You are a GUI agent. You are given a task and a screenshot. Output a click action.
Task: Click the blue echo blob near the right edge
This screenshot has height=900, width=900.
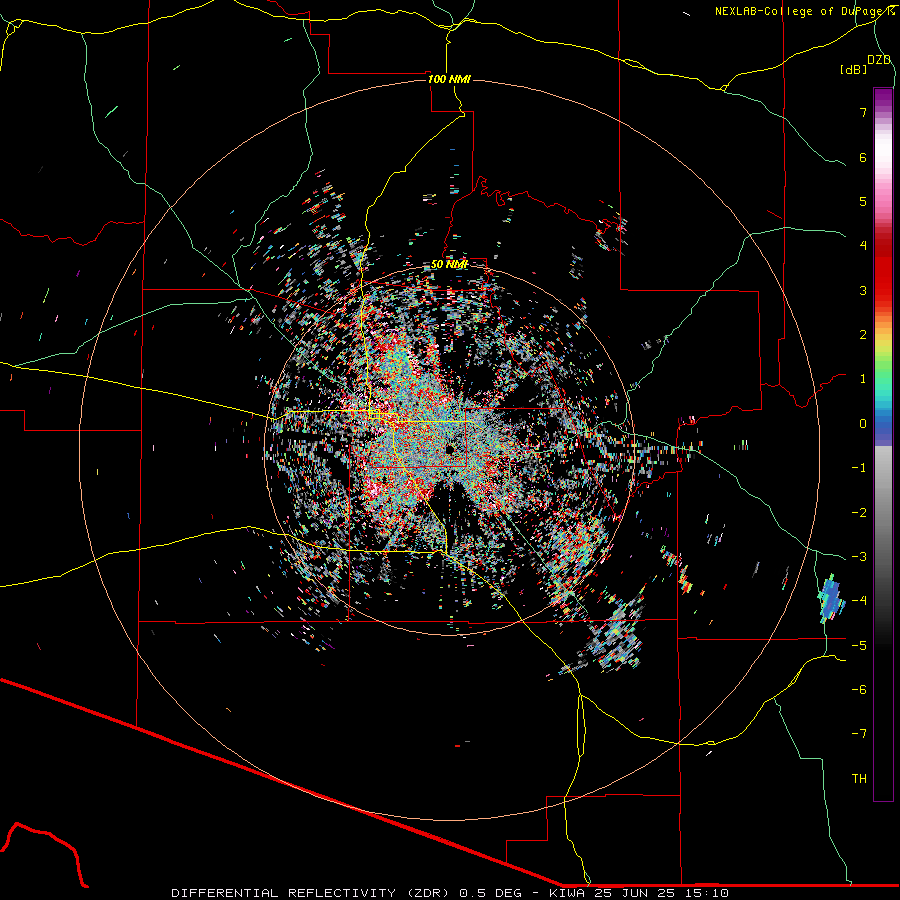click(x=831, y=598)
